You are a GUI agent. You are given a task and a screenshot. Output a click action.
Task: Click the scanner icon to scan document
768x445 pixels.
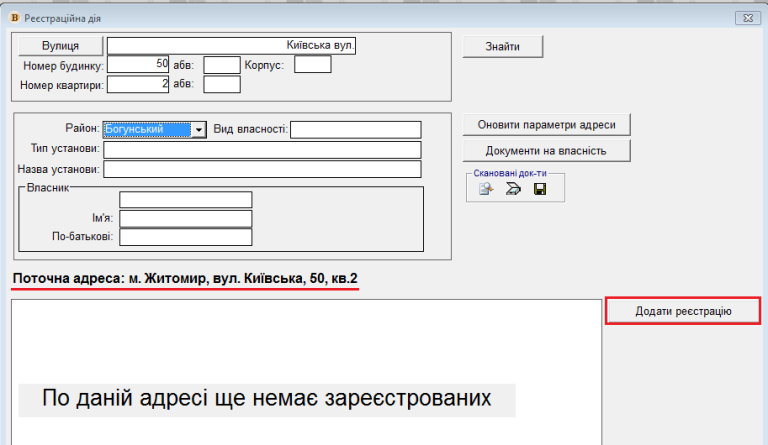[x=513, y=189]
